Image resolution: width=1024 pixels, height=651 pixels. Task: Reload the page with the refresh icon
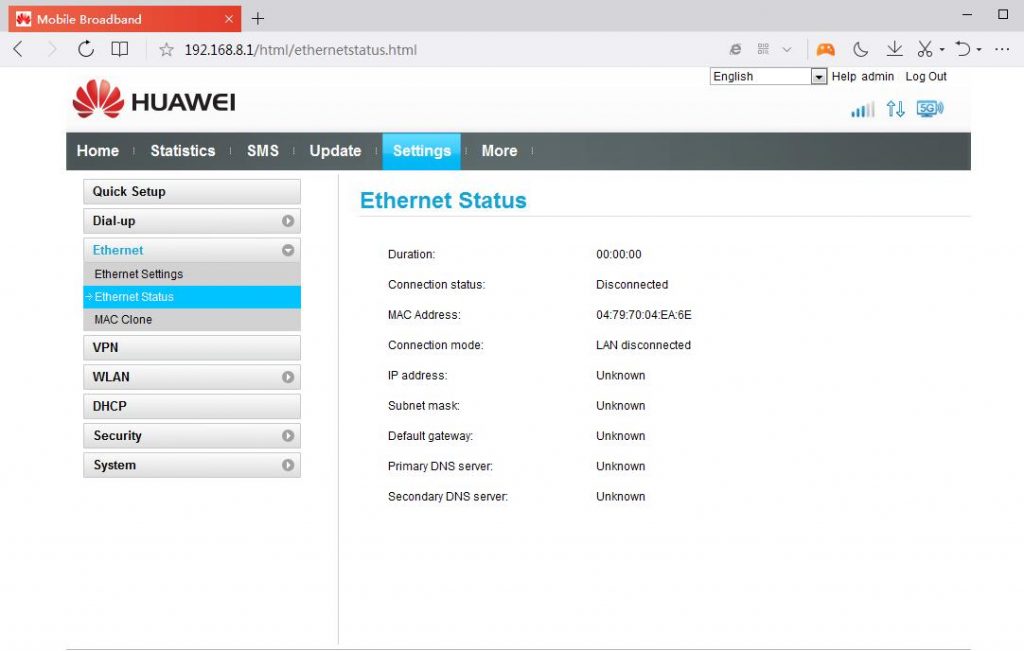click(86, 48)
